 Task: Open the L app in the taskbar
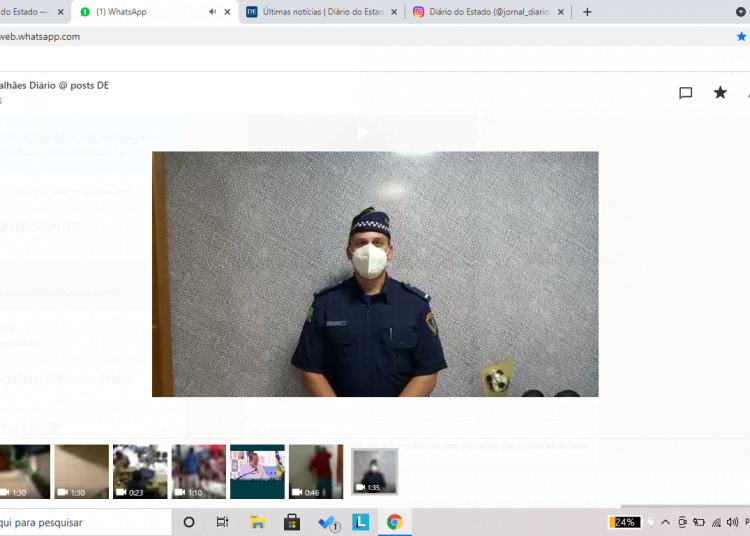361,522
